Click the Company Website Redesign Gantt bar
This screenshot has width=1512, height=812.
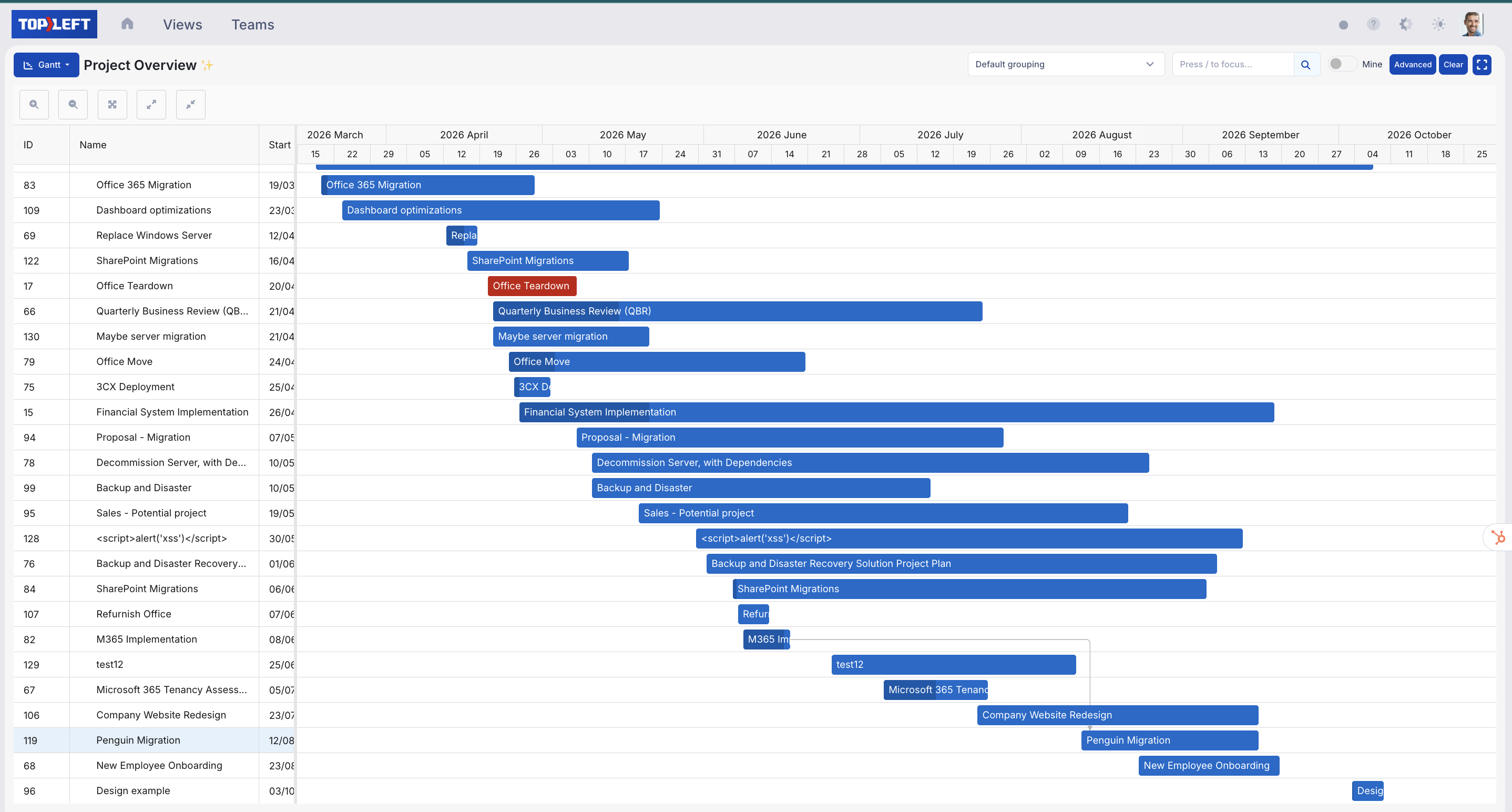1118,715
